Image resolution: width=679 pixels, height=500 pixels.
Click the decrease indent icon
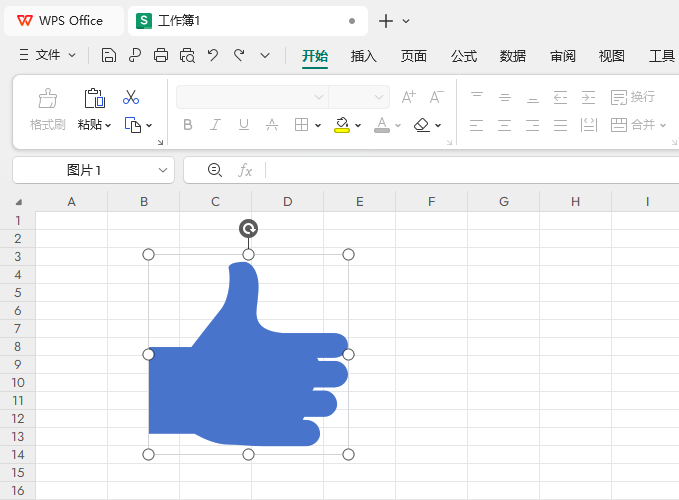pyautogui.click(x=560, y=97)
